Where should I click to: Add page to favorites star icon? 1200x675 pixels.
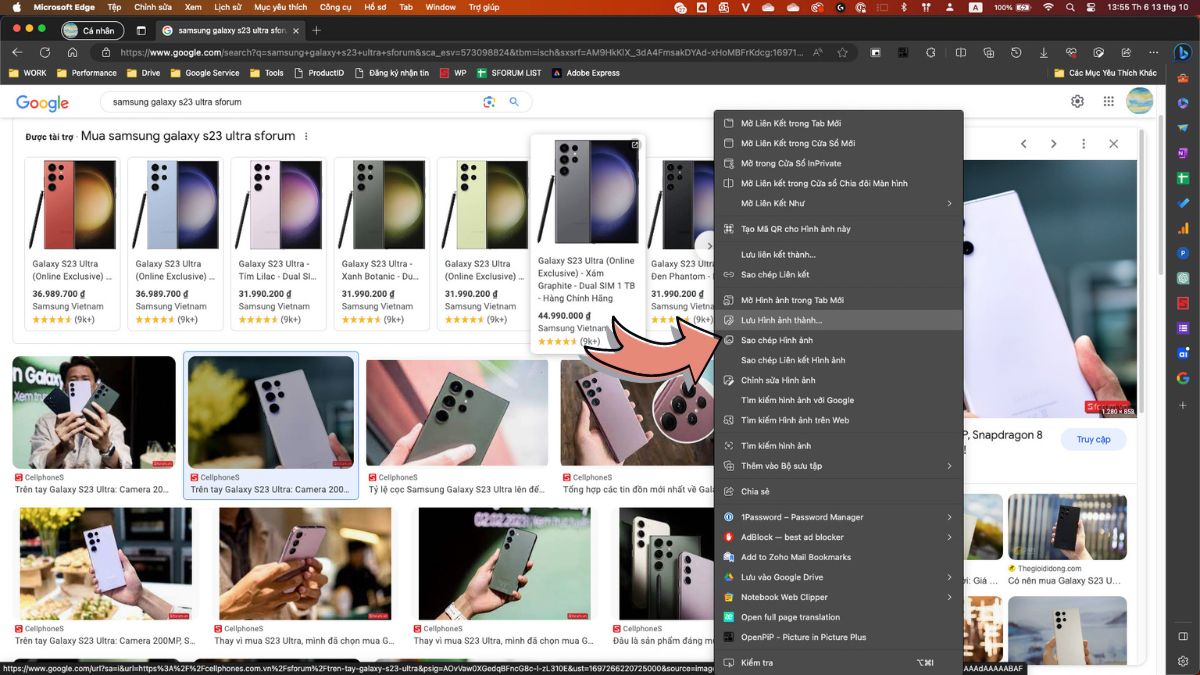pos(842,53)
